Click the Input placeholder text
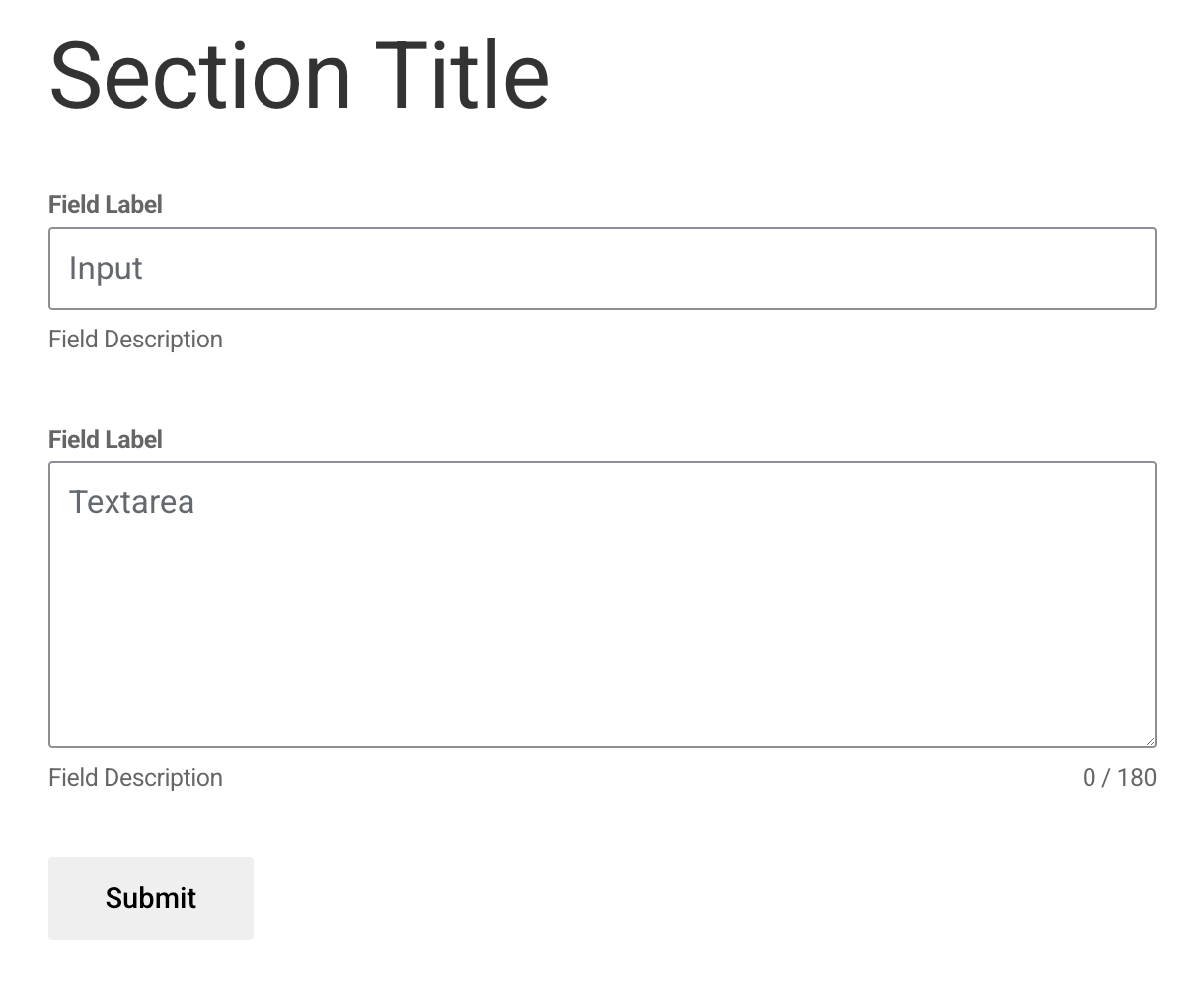 pyautogui.click(x=105, y=267)
